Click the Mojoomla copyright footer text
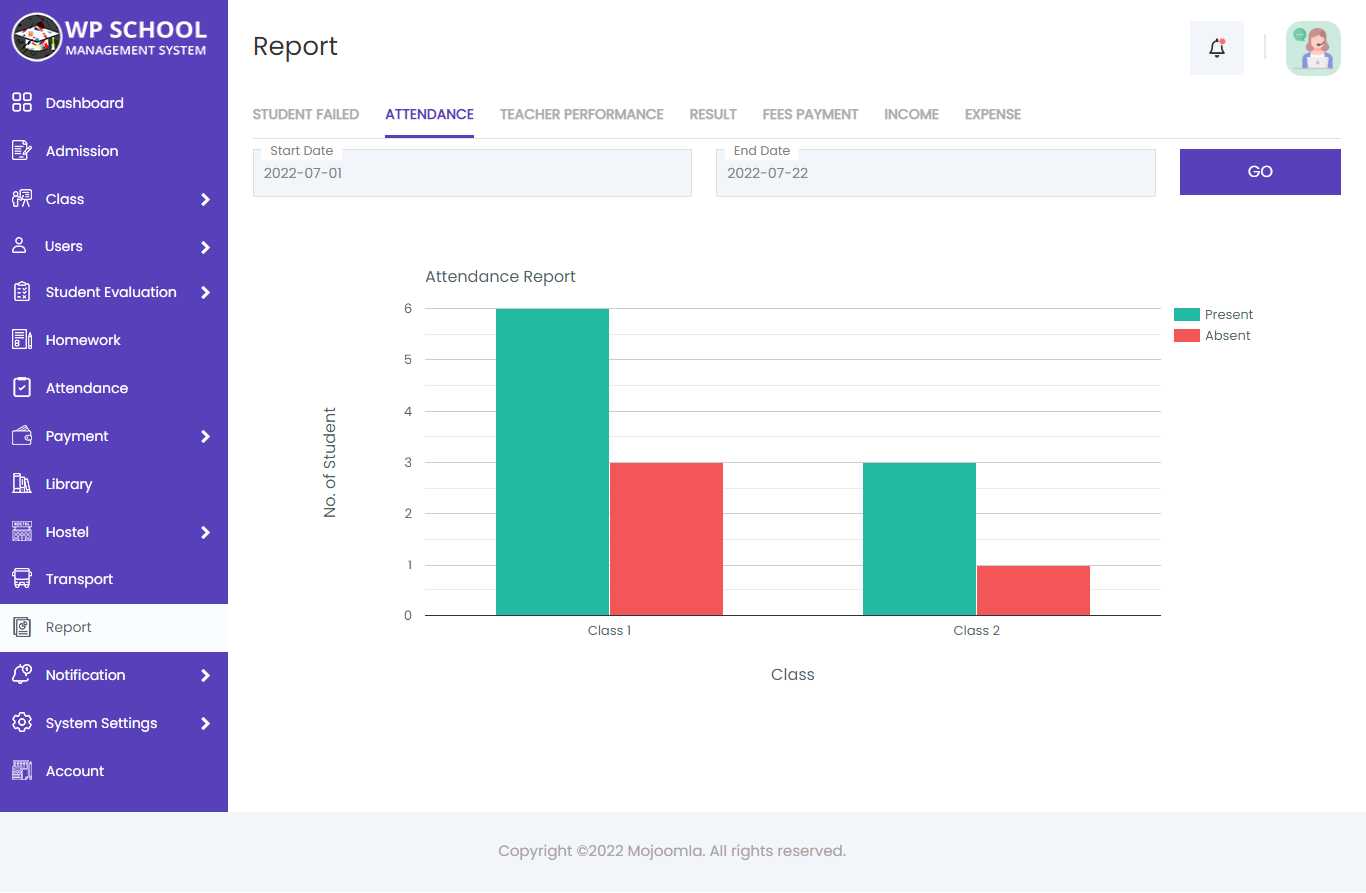The width and height of the screenshot is (1366, 893). tap(672, 852)
